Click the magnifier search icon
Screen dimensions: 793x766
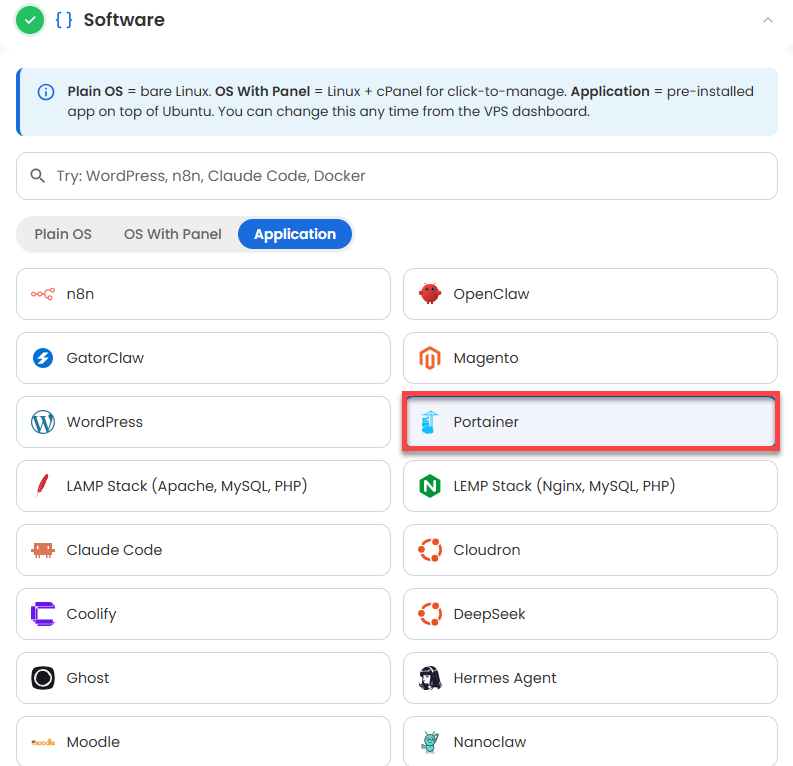tap(37, 176)
